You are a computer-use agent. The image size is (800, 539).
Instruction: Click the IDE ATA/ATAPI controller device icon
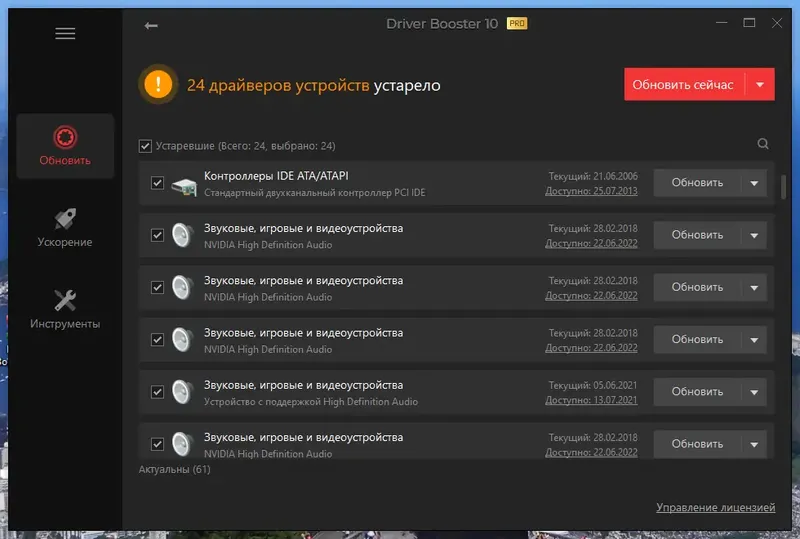[x=184, y=185]
